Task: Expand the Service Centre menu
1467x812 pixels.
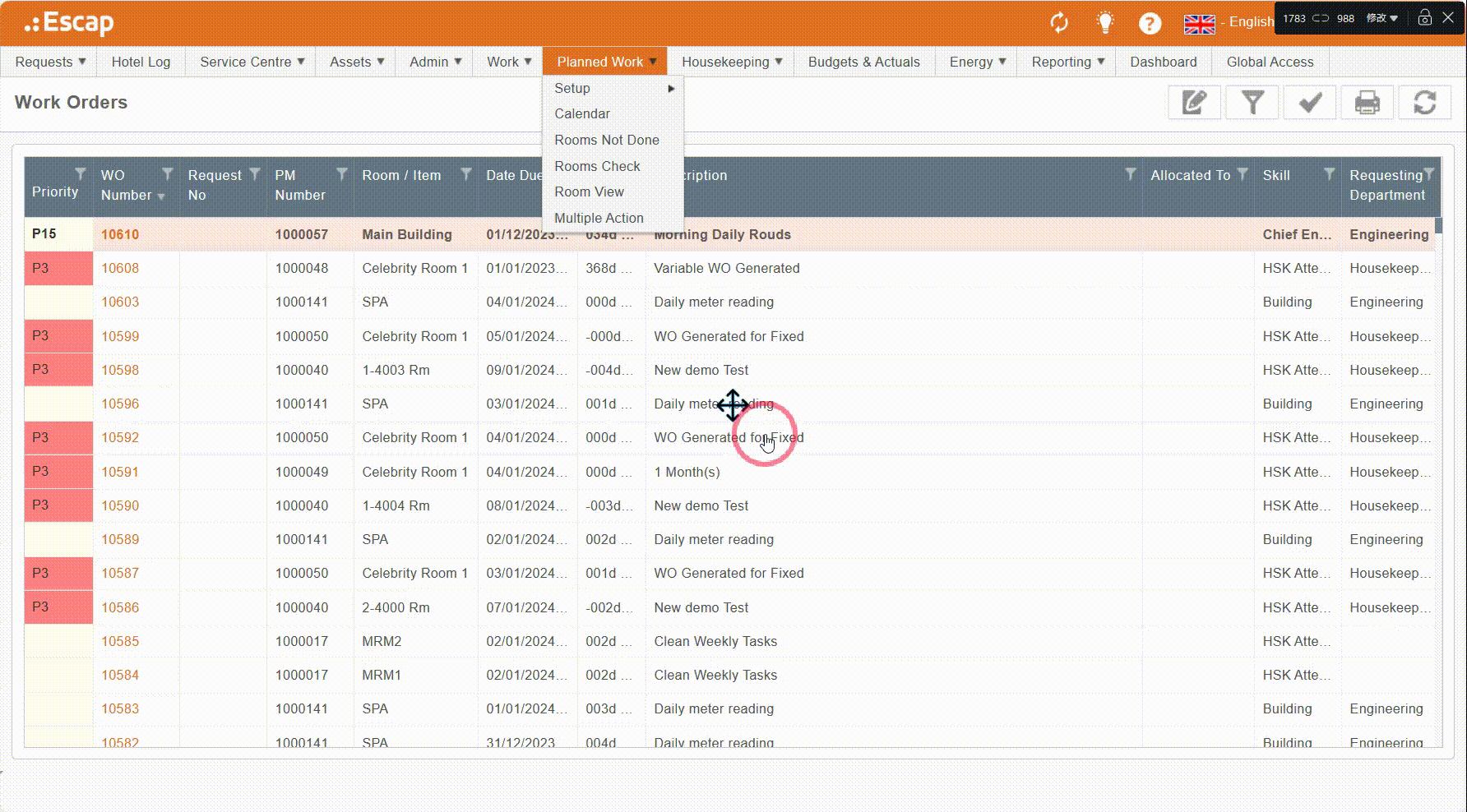Action: pos(252,62)
